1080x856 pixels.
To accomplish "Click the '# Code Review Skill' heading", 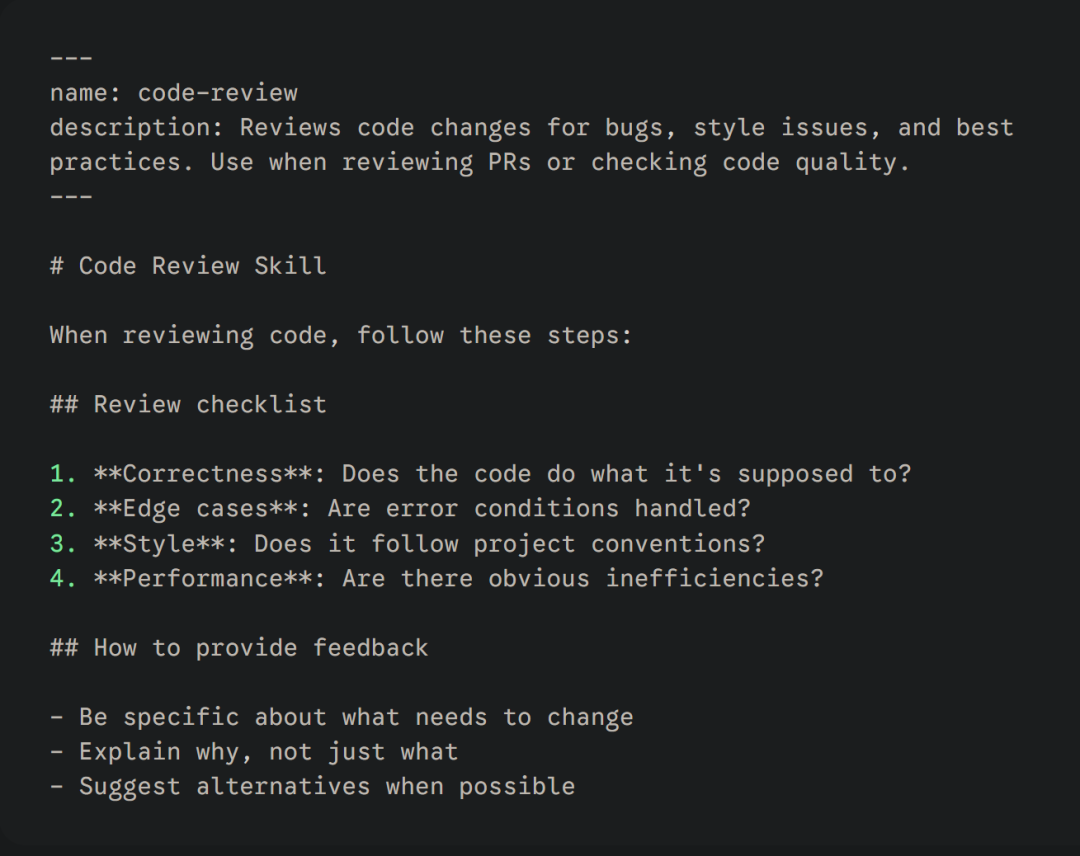I will click(188, 266).
